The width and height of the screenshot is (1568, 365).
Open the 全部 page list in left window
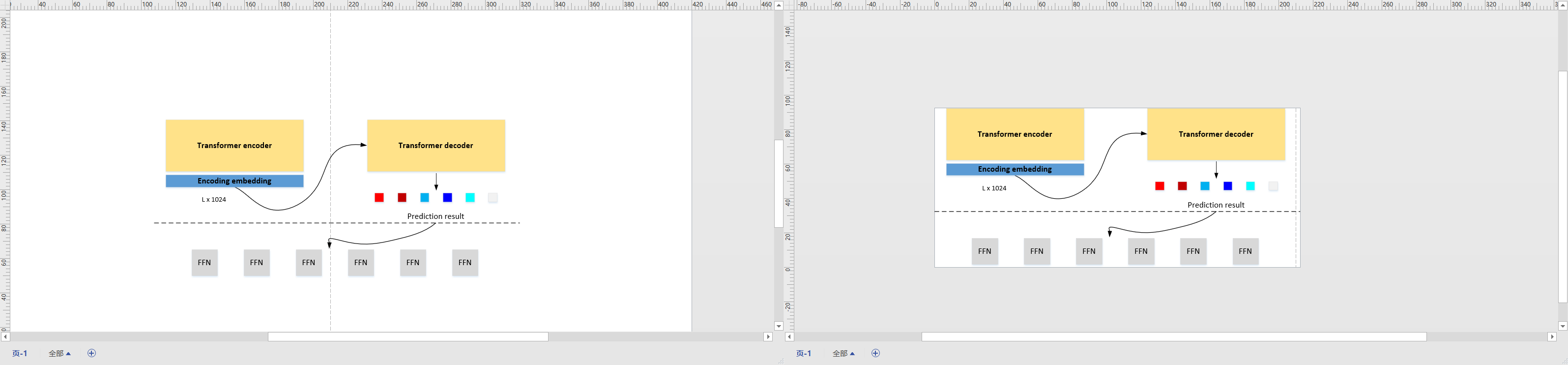click(59, 353)
